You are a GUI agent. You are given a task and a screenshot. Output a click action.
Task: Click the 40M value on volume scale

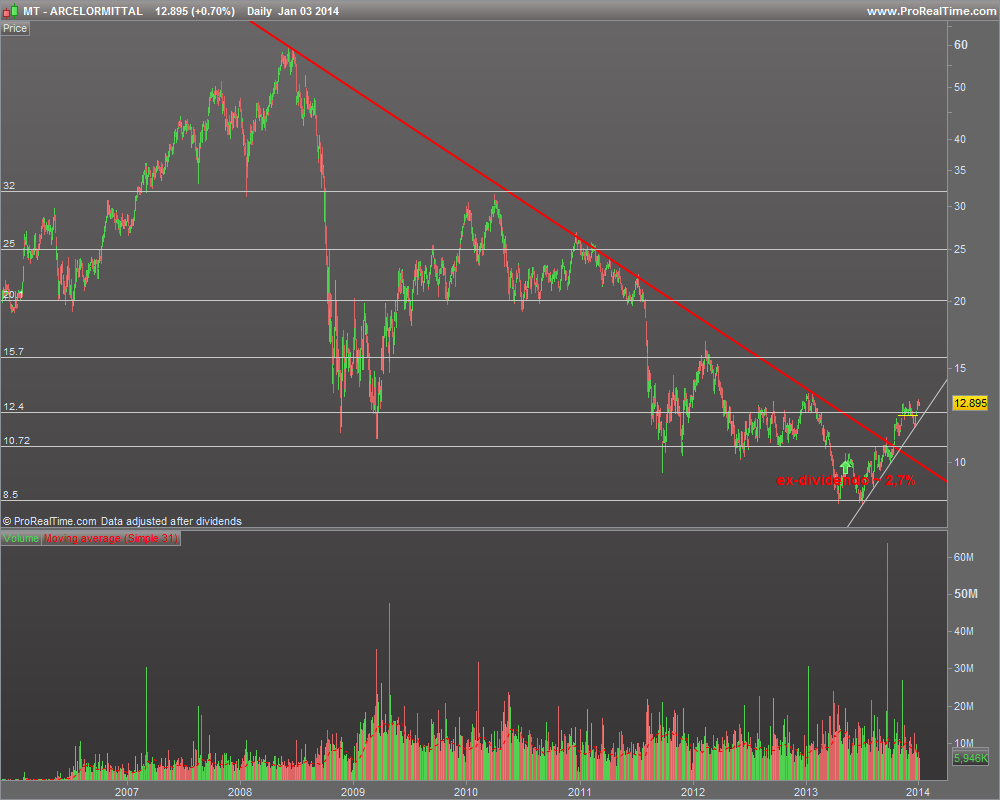point(964,632)
